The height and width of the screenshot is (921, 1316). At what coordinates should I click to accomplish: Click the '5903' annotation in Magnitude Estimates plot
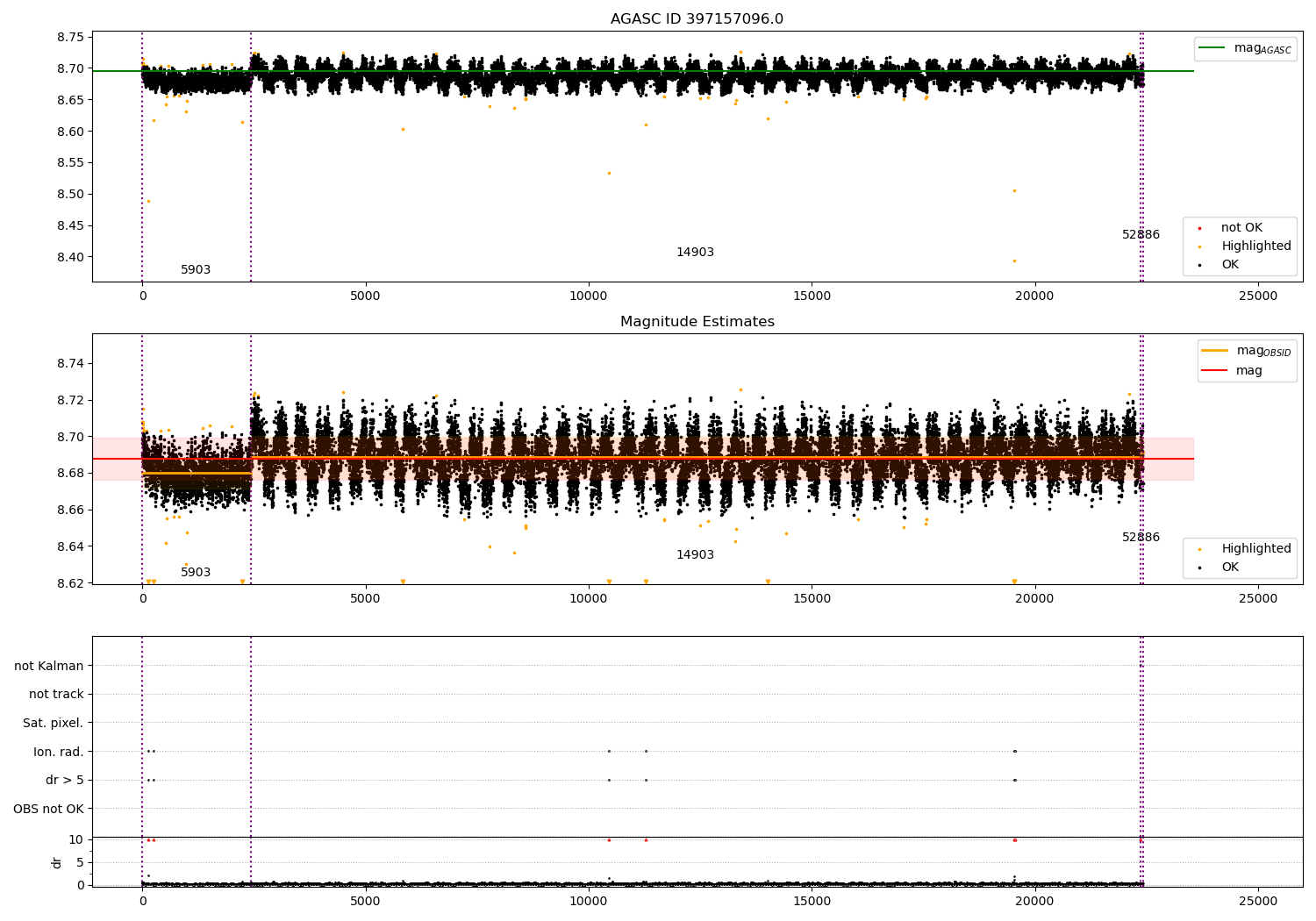196,573
